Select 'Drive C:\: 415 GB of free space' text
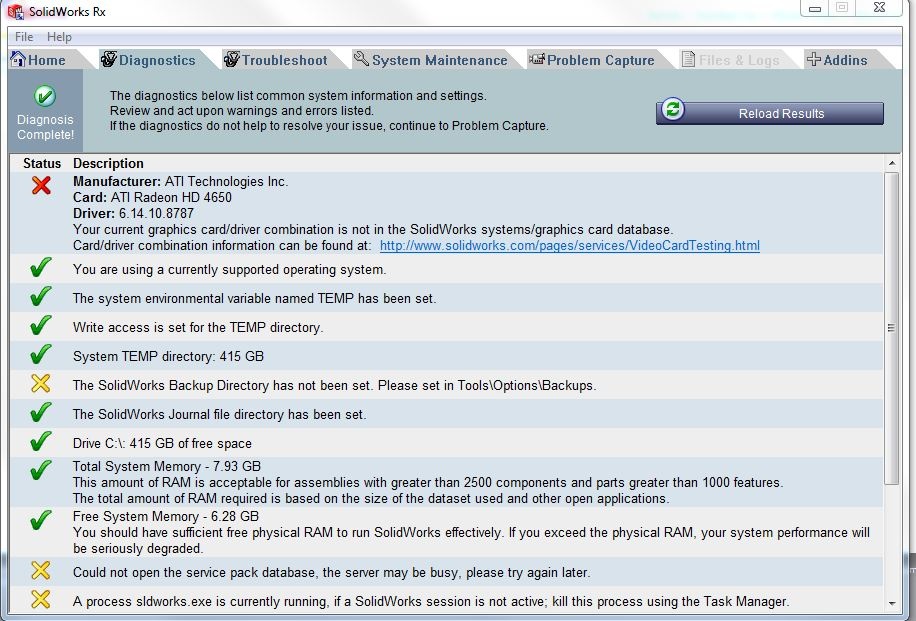The width and height of the screenshot is (916, 621). tap(162, 443)
